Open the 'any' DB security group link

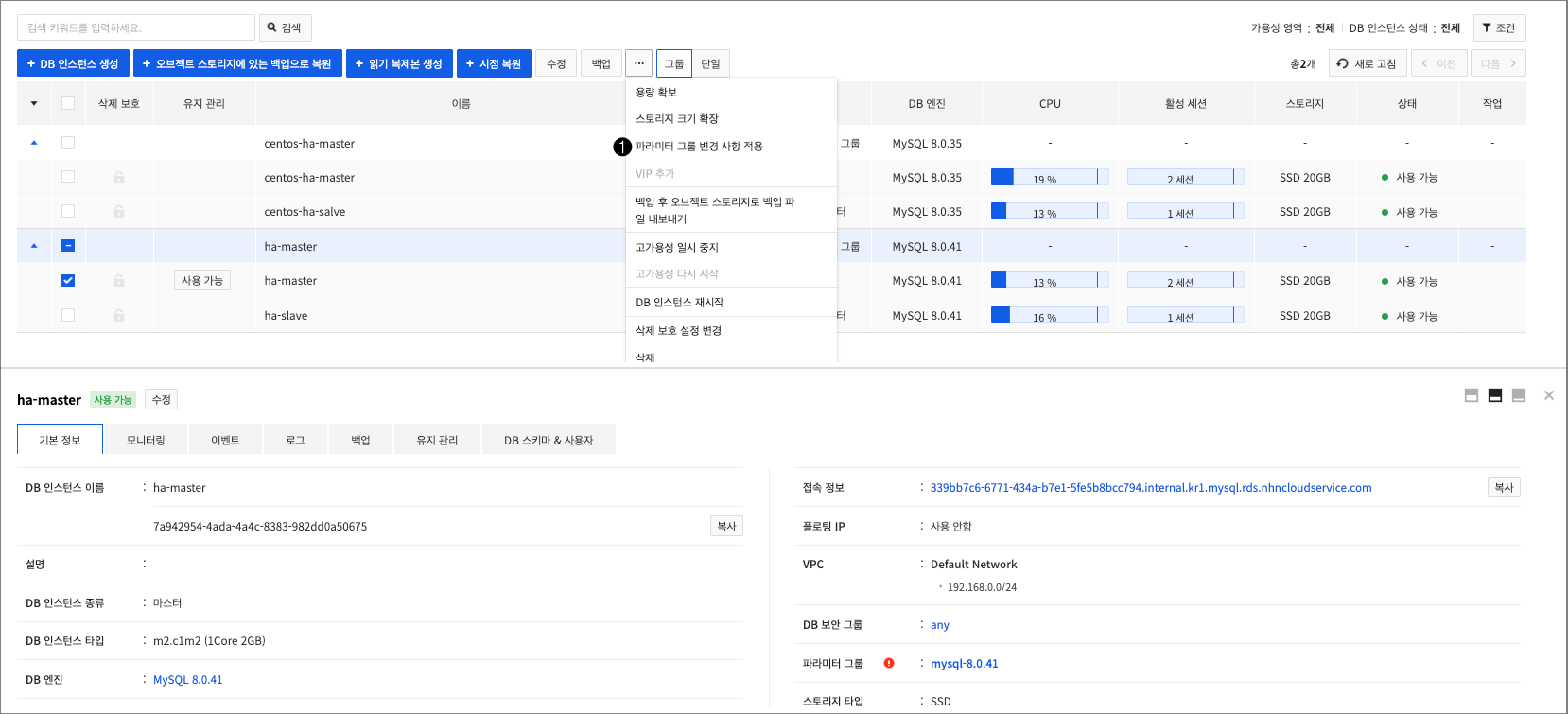coord(940,625)
